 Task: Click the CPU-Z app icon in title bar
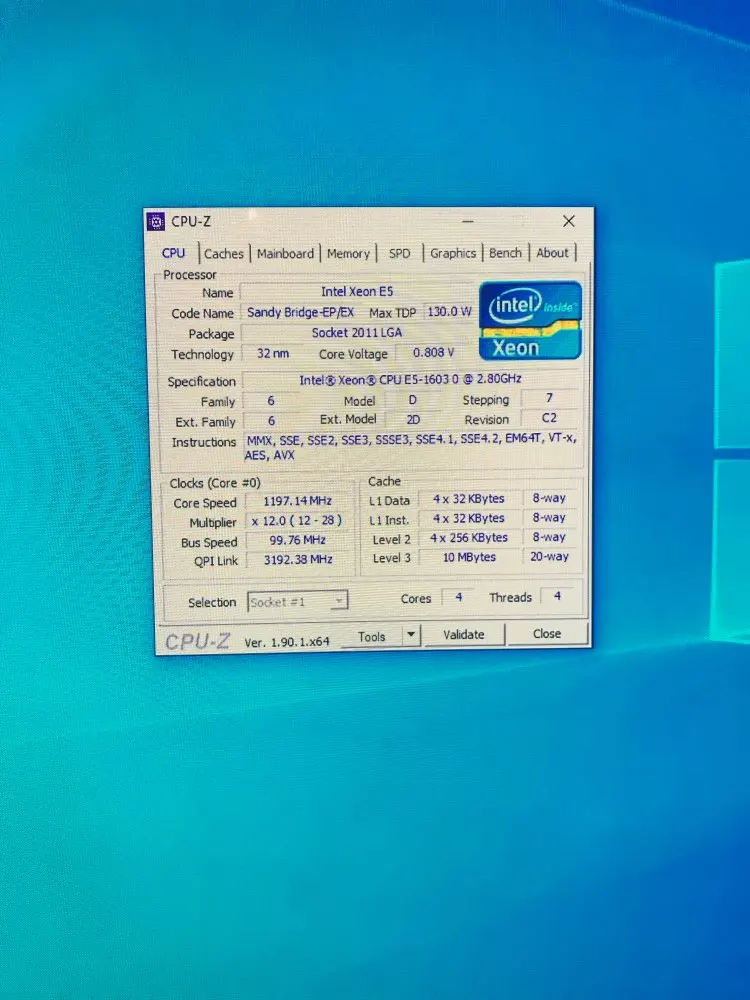coord(156,221)
